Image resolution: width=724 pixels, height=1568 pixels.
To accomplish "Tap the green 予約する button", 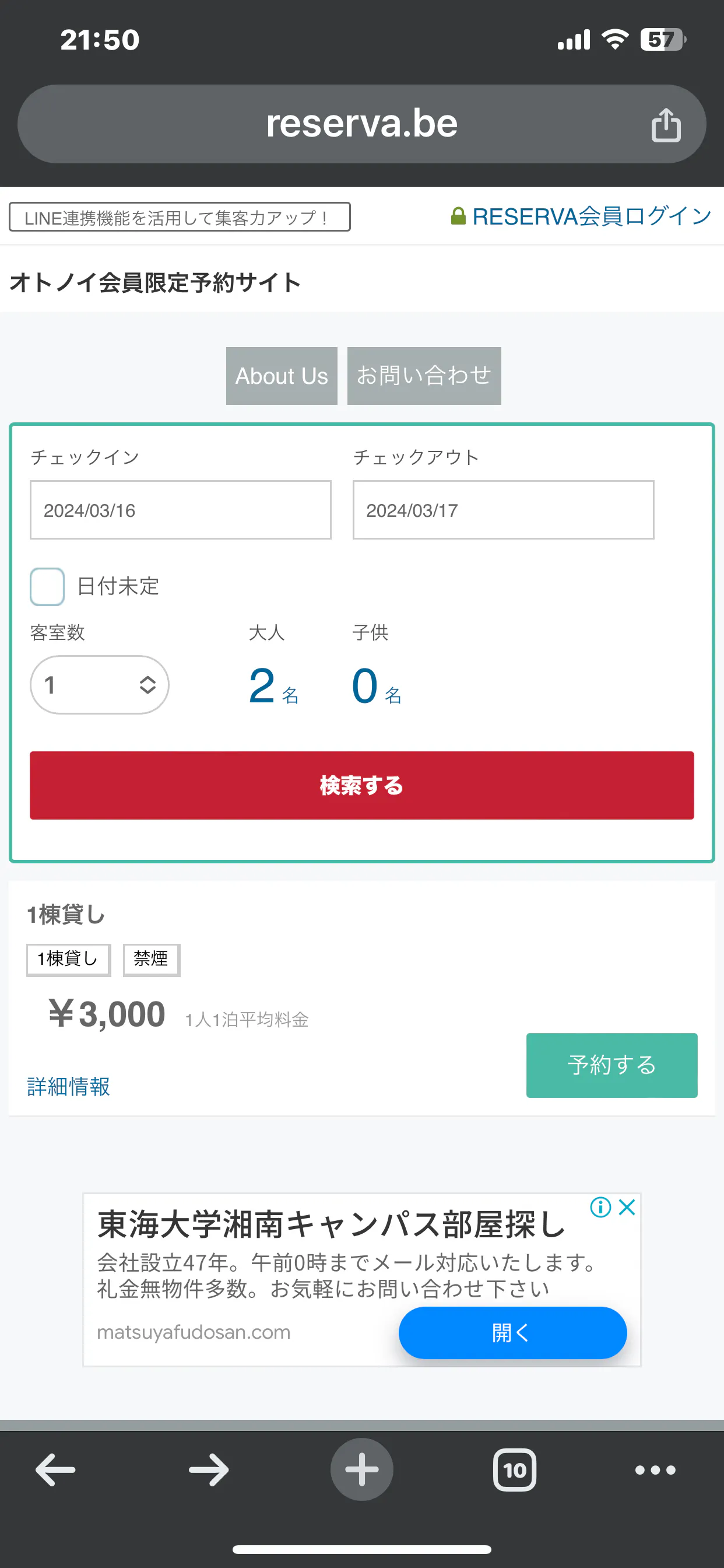I will point(611,1065).
